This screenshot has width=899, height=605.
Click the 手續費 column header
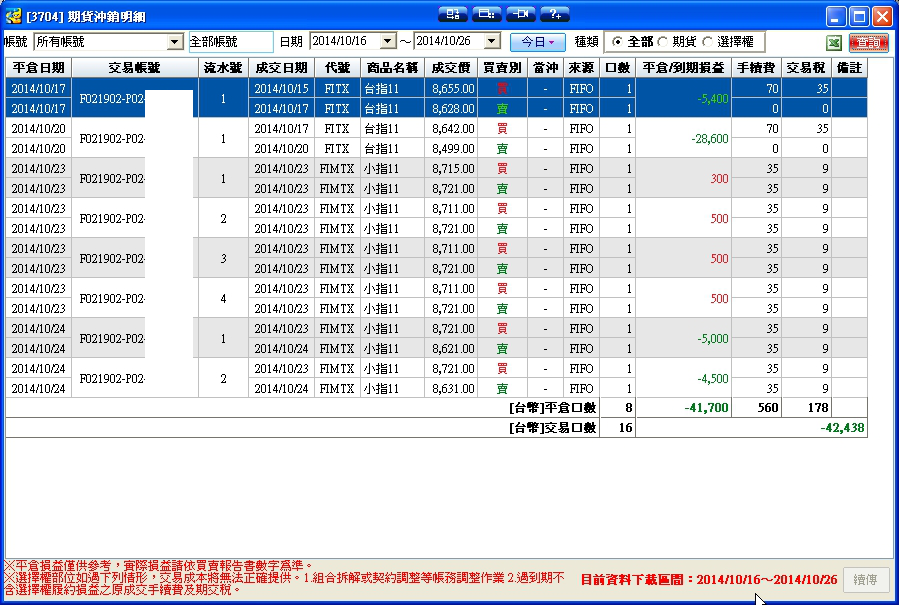point(756,68)
